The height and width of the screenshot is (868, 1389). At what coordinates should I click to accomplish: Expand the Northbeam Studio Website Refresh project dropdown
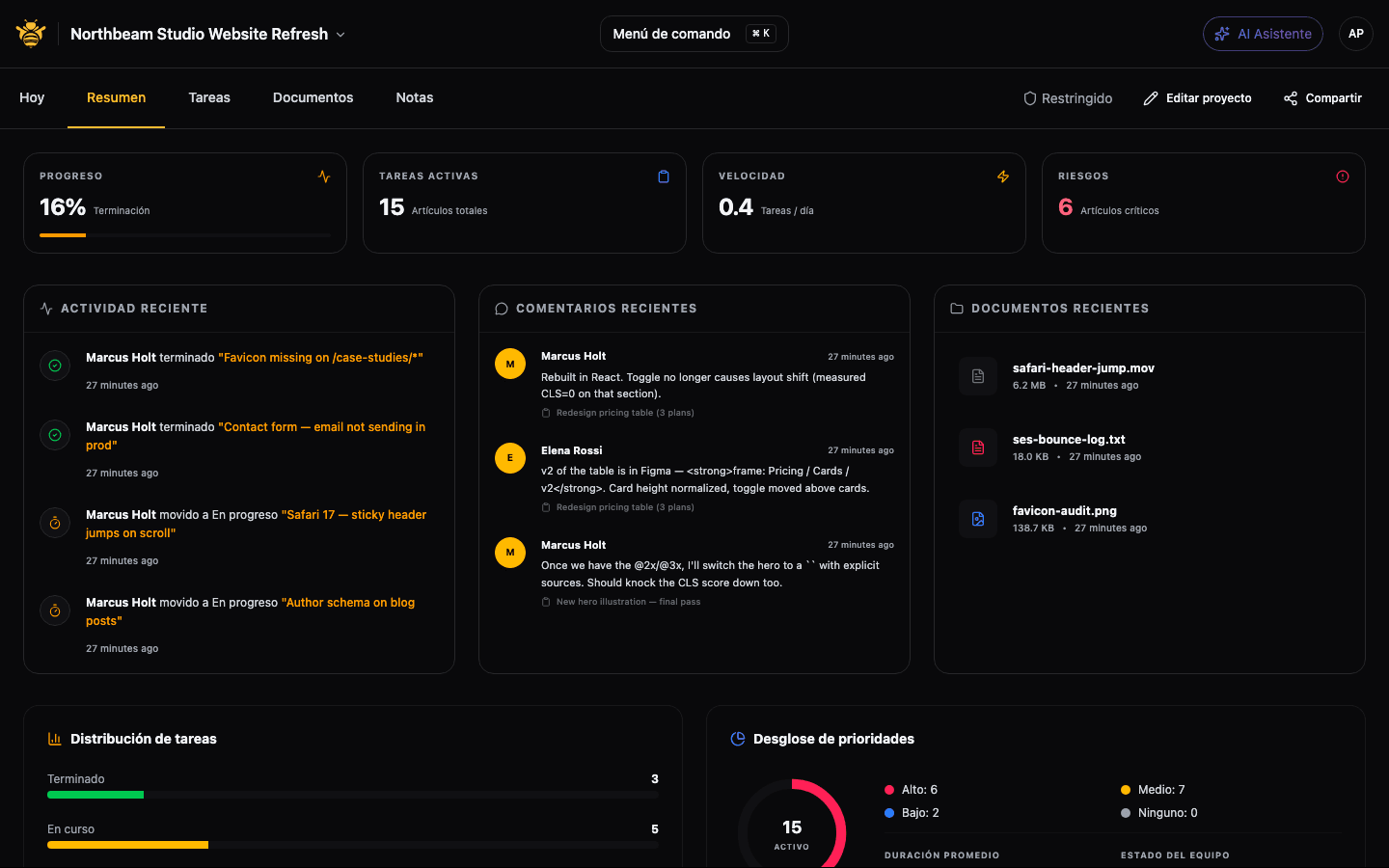pyautogui.click(x=340, y=34)
